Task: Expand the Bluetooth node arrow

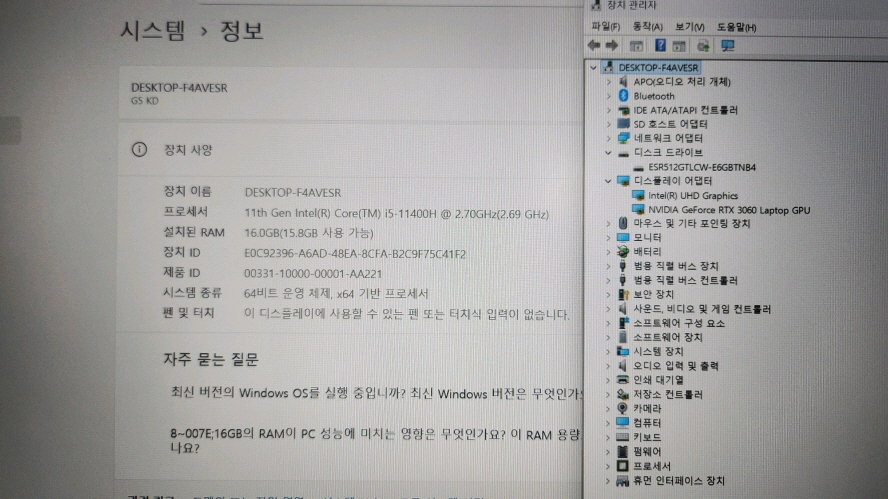Action: pyautogui.click(x=608, y=96)
